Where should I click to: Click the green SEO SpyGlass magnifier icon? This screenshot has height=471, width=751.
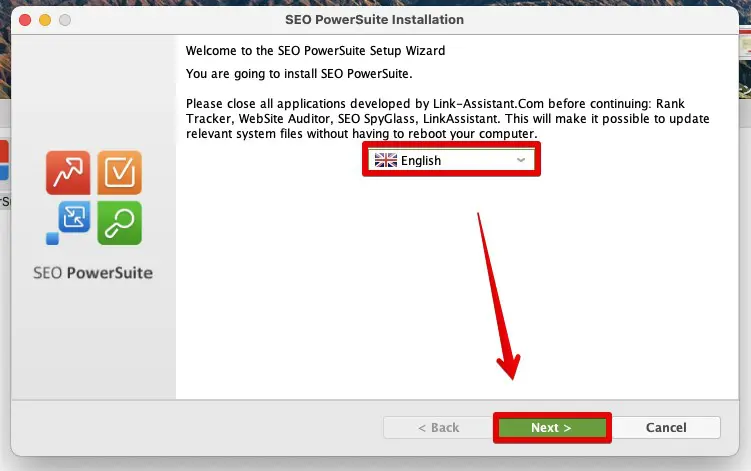coord(119,222)
